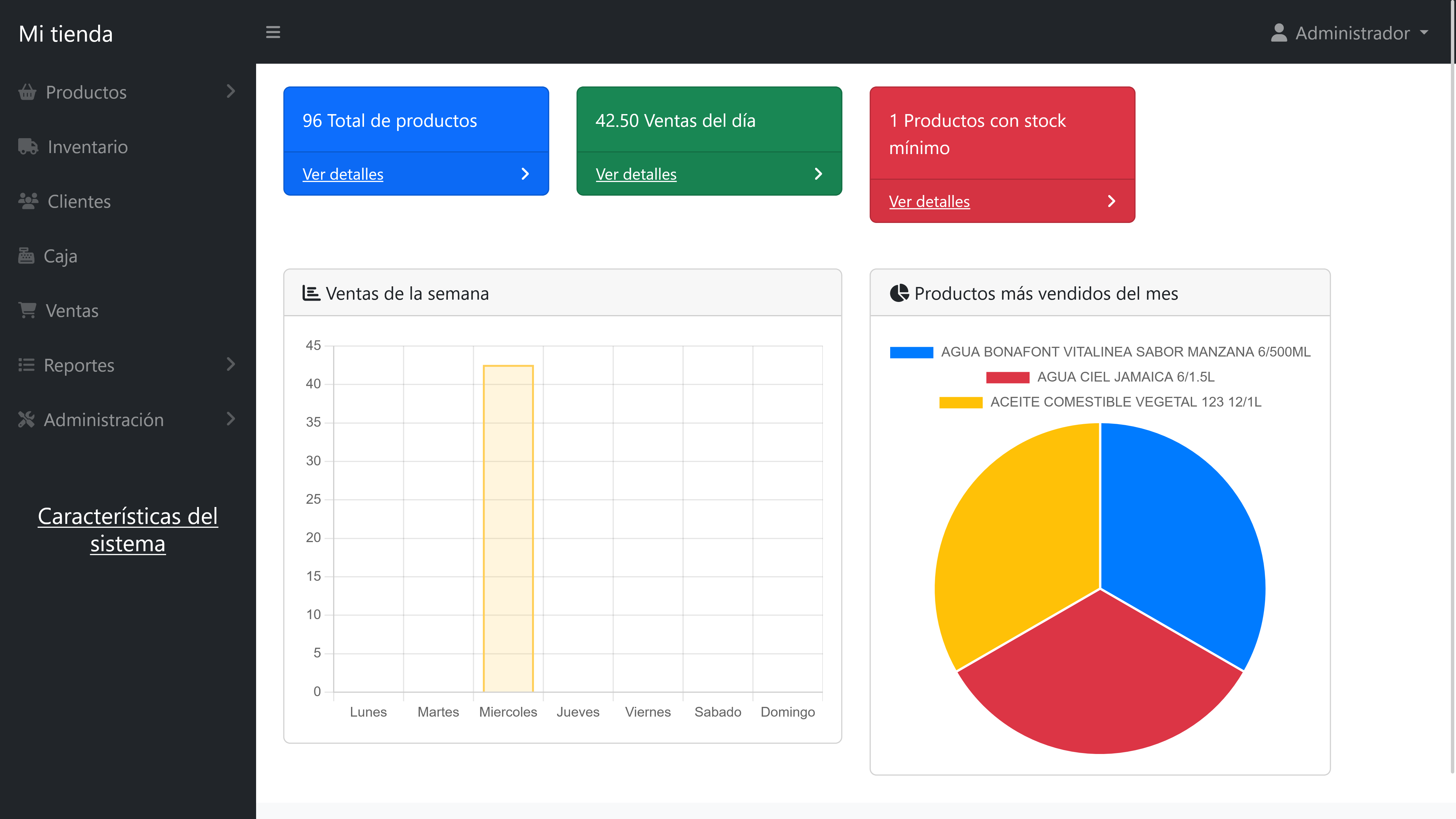Toggle blue AGUA BONAFONT legend swatch
The height and width of the screenshot is (819, 1456).
click(x=911, y=352)
